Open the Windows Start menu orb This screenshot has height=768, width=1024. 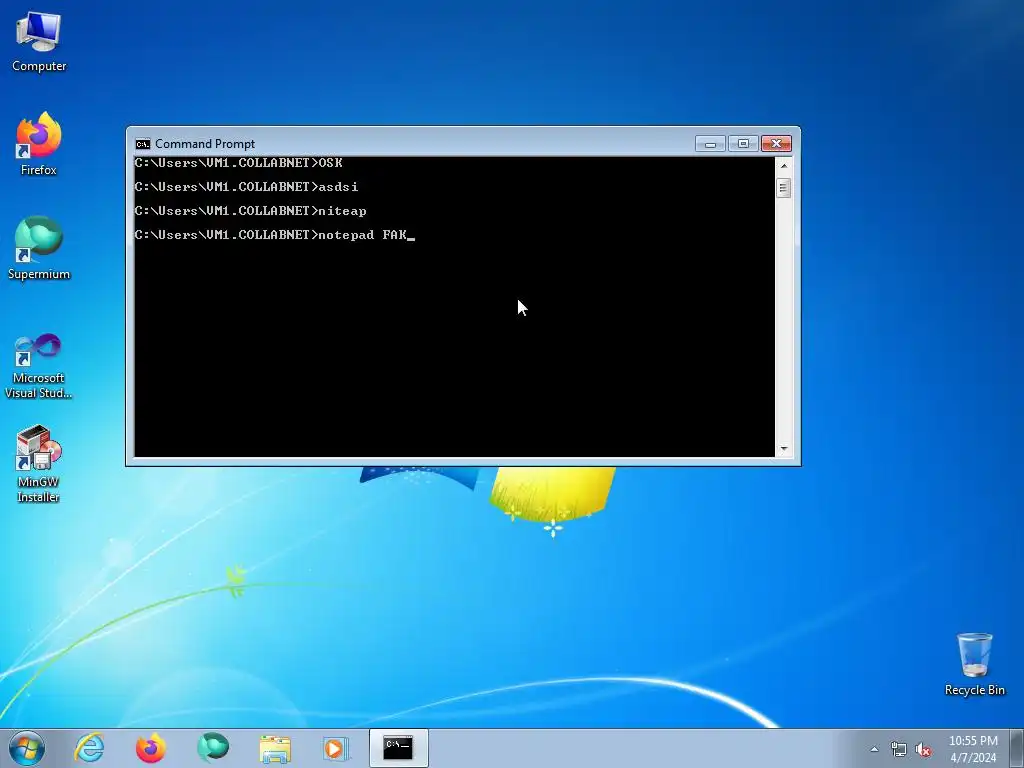27,748
